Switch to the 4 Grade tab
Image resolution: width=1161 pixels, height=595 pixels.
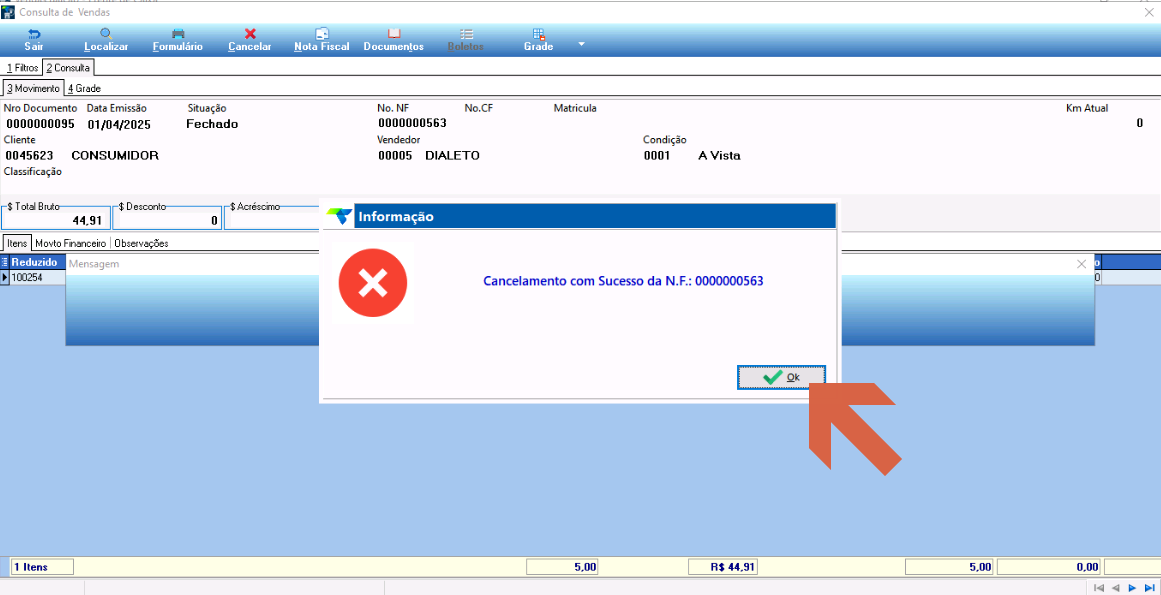(x=84, y=88)
